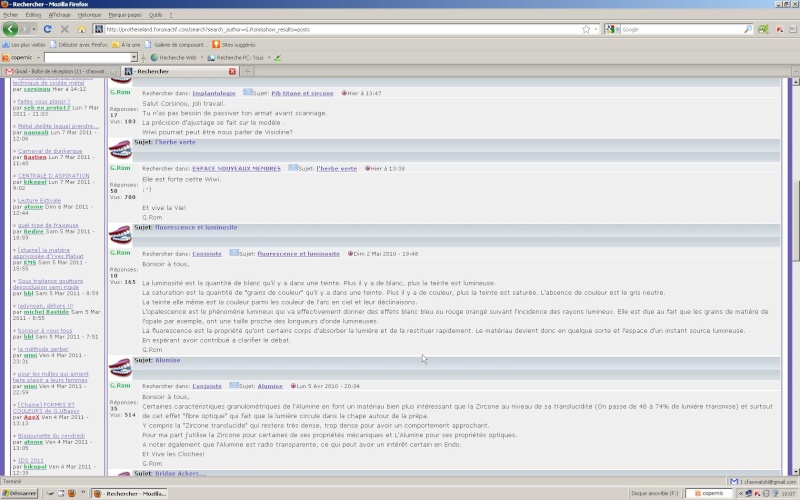Bookmark this page with the star icon
Screen dimensions: 800x500
586,29
